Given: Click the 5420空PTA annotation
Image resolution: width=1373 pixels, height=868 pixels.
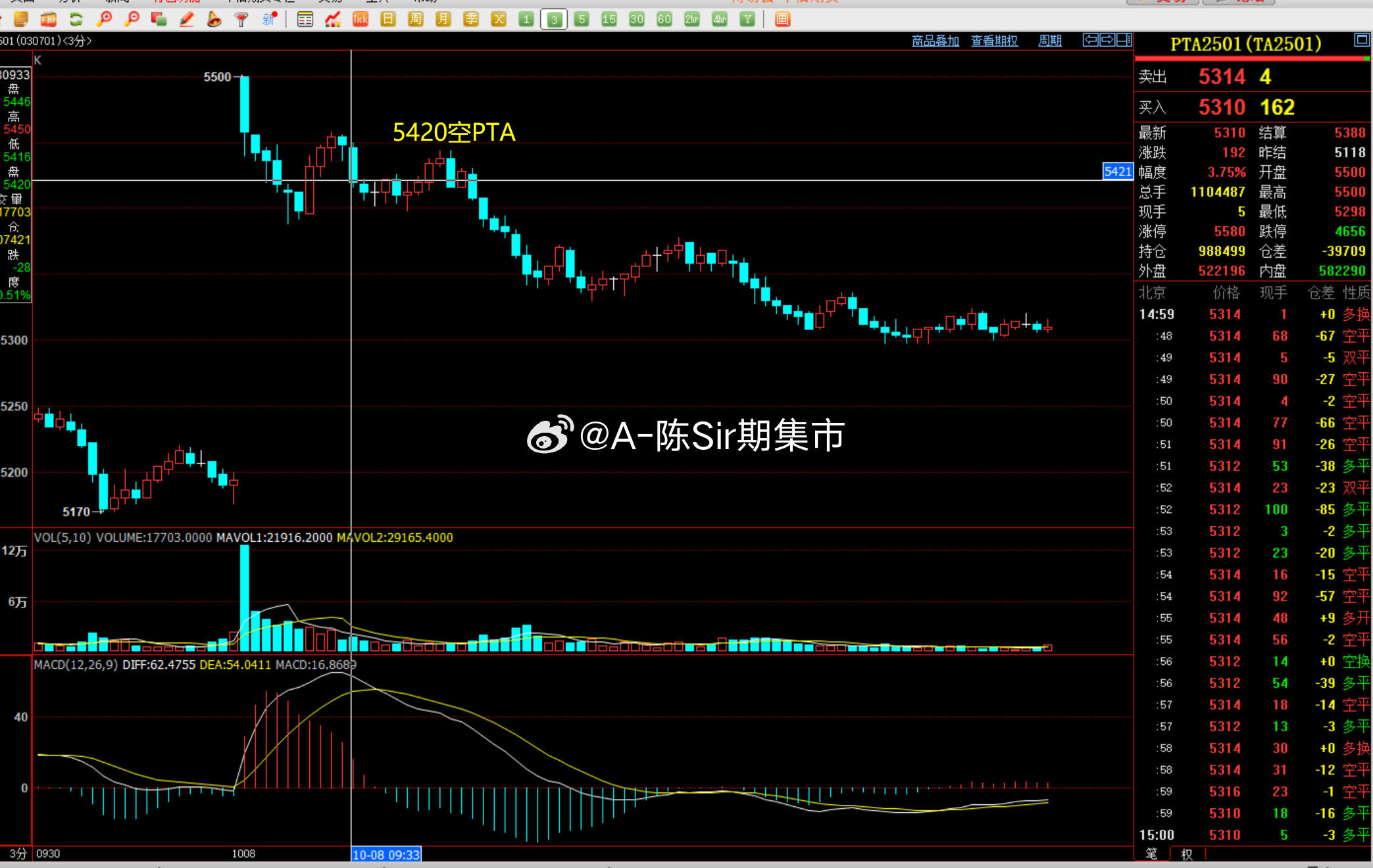Looking at the screenshot, I should point(454,132).
